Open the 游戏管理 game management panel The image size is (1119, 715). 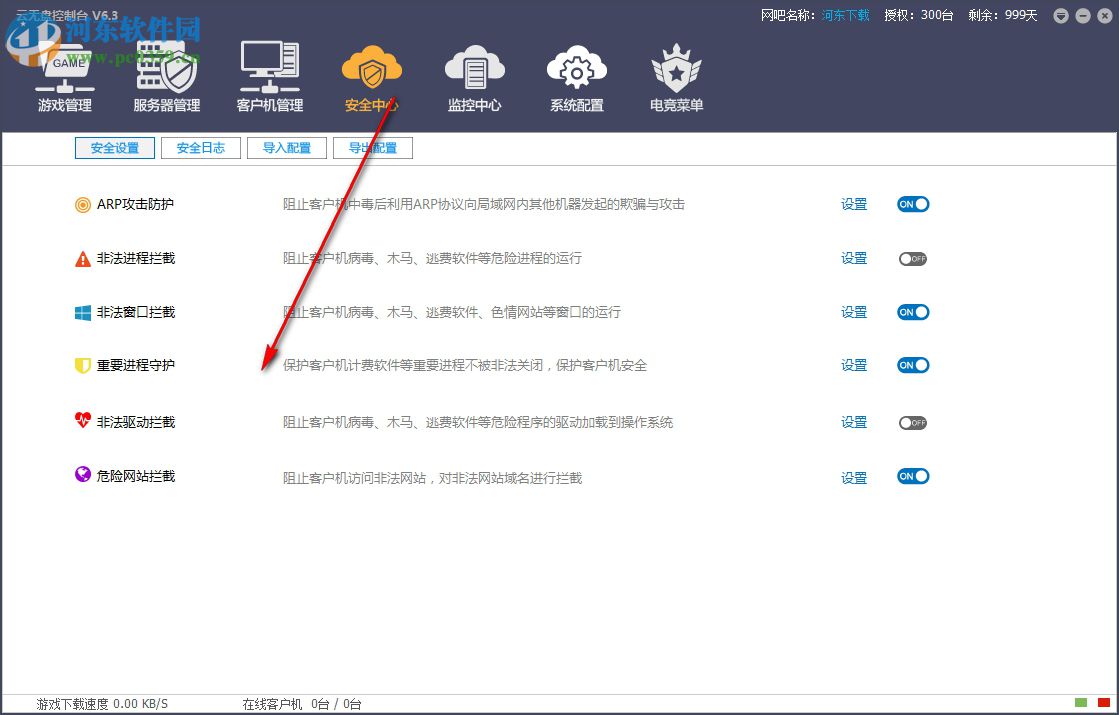coord(63,75)
